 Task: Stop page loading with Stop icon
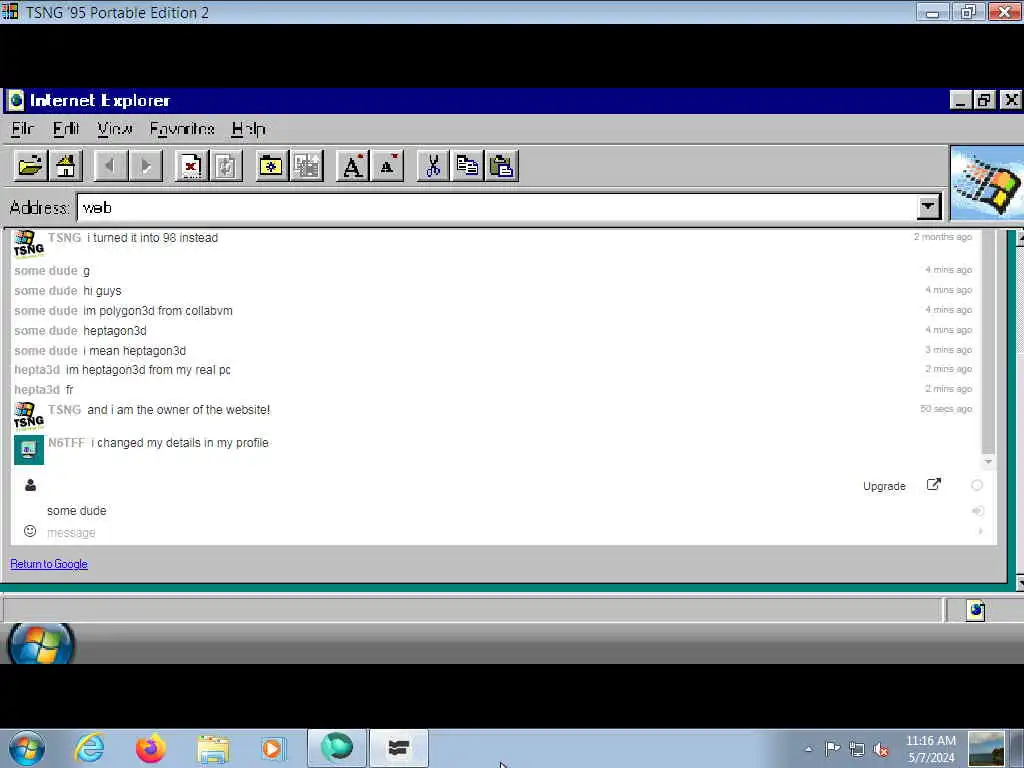[x=191, y=166]
